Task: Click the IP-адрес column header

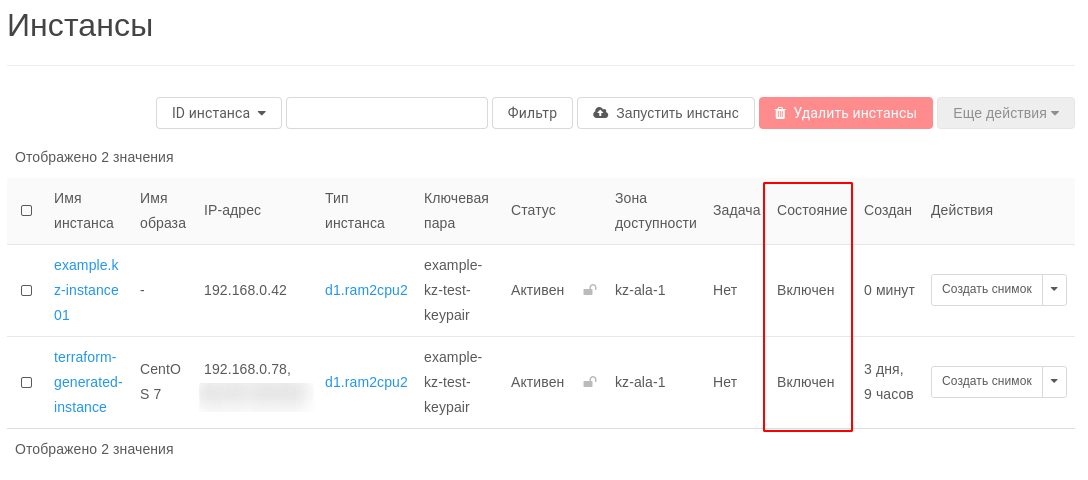Action: pyautogui.click(x=232, y=210)
